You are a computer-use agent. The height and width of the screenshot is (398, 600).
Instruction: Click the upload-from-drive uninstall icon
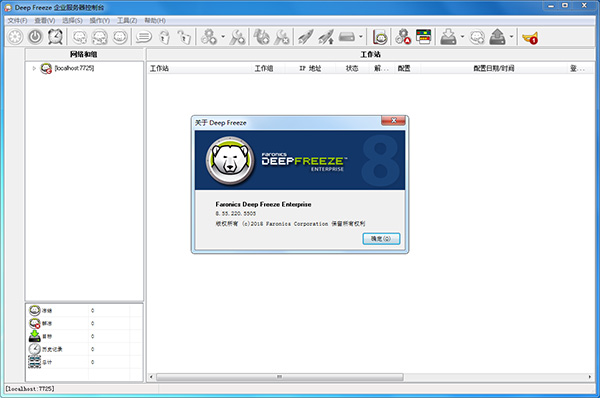(497, 37)
